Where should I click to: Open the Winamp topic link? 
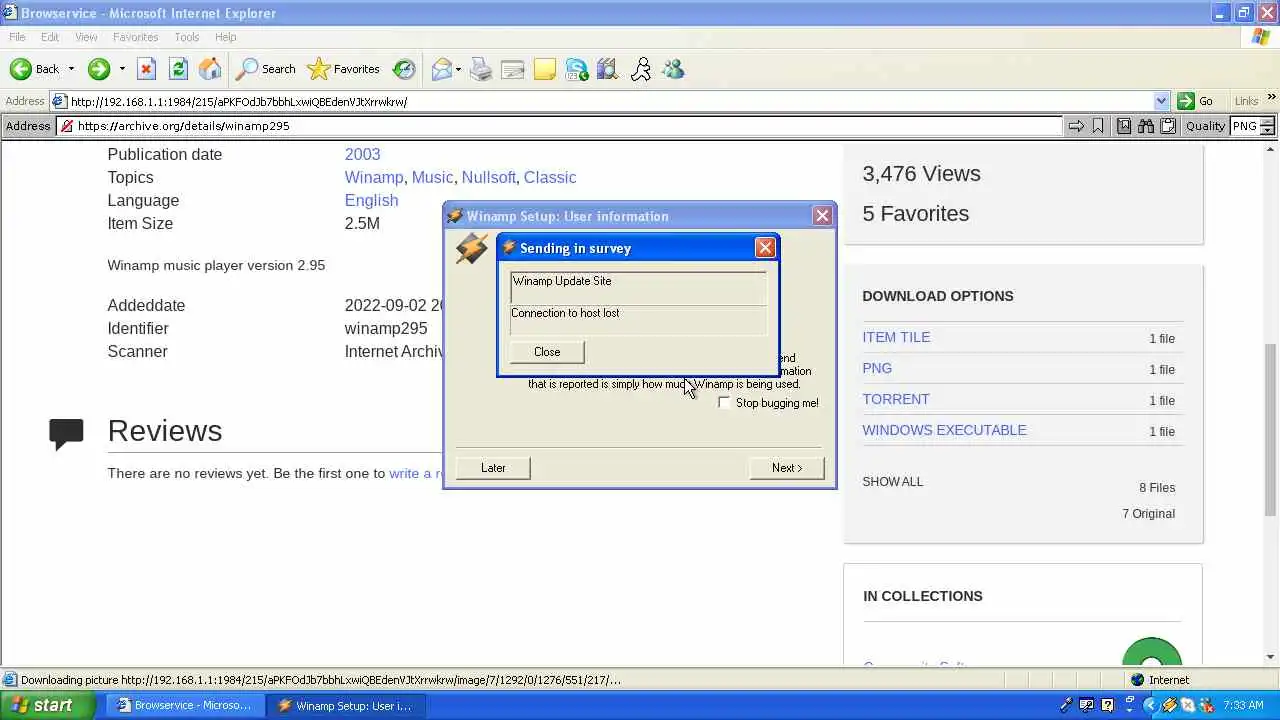[x=374, y=177]
